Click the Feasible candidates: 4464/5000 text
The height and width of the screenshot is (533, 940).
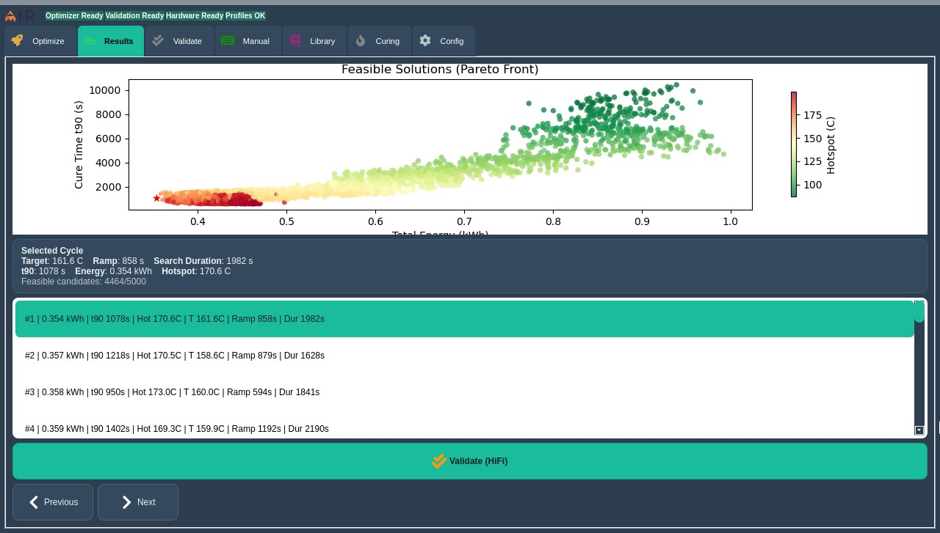point(83,281)
